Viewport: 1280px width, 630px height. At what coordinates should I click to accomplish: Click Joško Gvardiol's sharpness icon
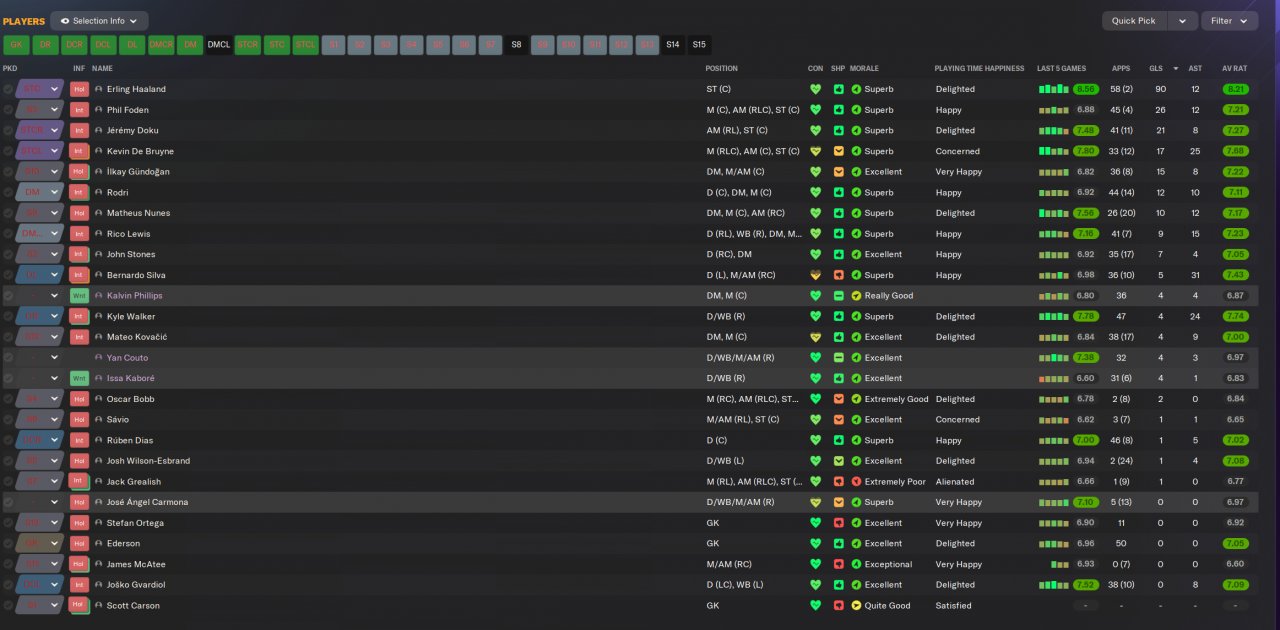pos(838,585)
